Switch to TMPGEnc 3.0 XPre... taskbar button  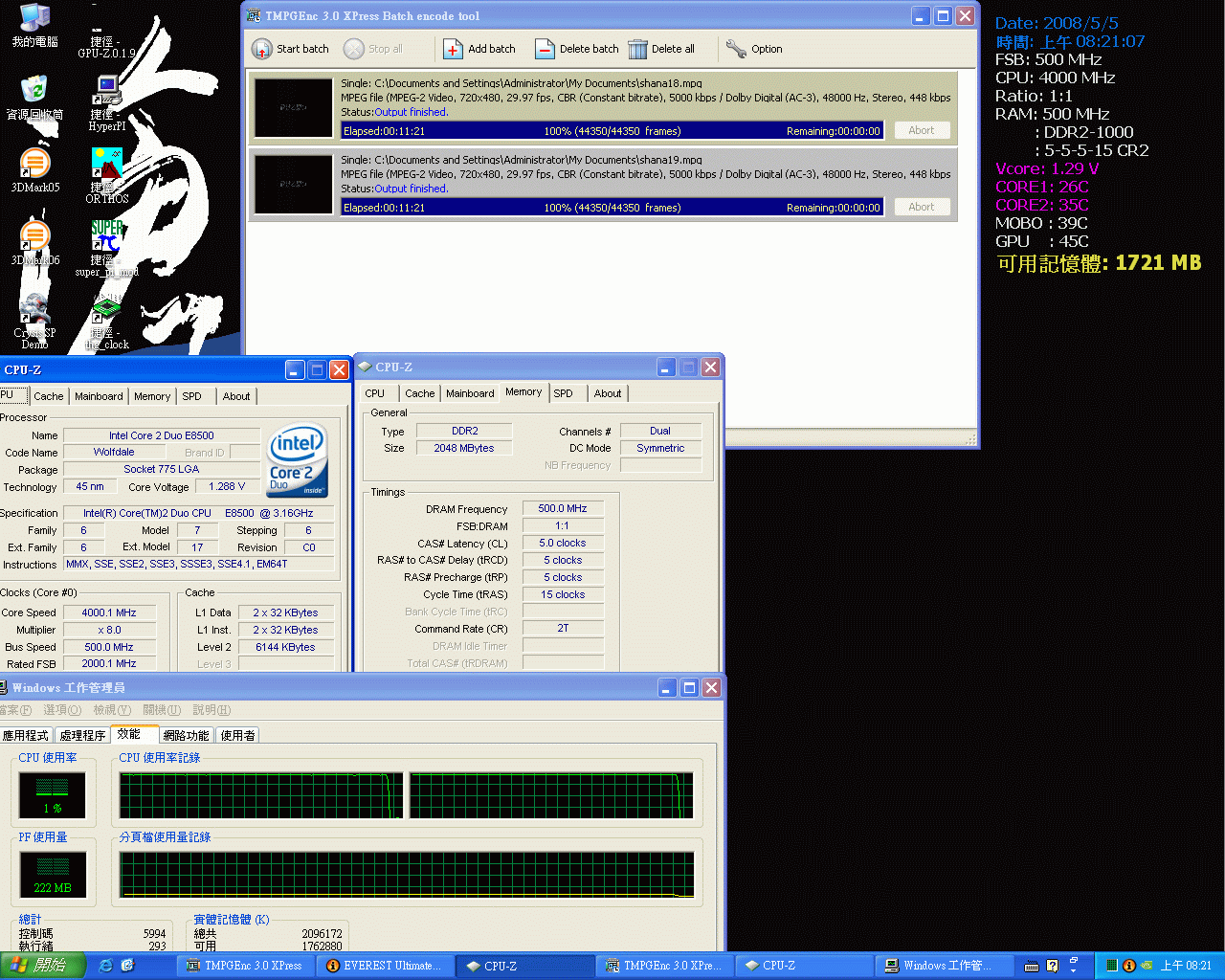665,966
